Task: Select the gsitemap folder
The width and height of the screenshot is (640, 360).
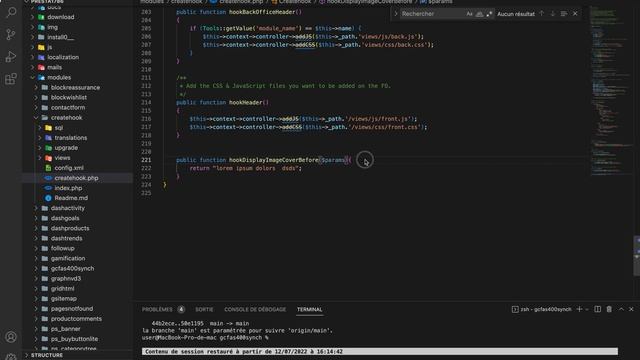Action: coord(64,299)
